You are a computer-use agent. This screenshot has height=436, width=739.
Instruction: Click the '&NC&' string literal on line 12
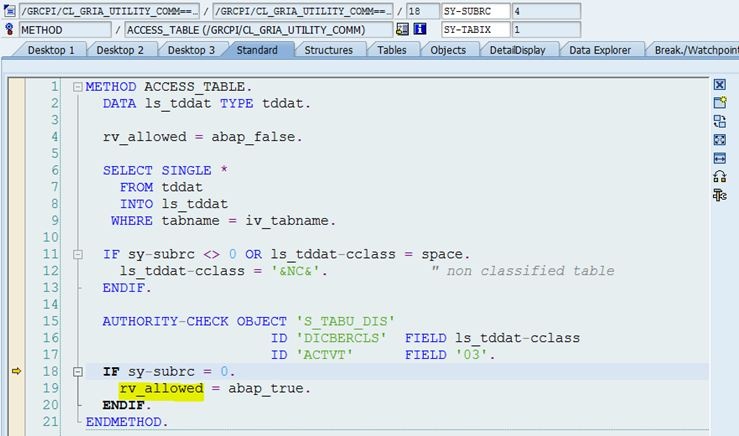pos(295,271)
